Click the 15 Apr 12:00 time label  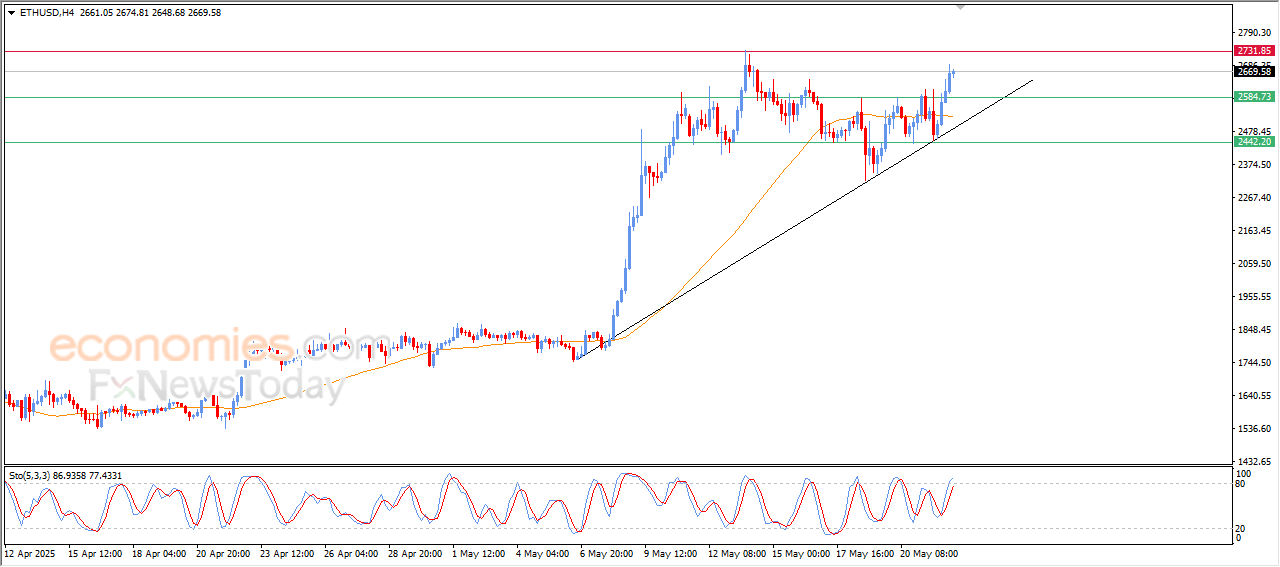[x=93, y=552]
